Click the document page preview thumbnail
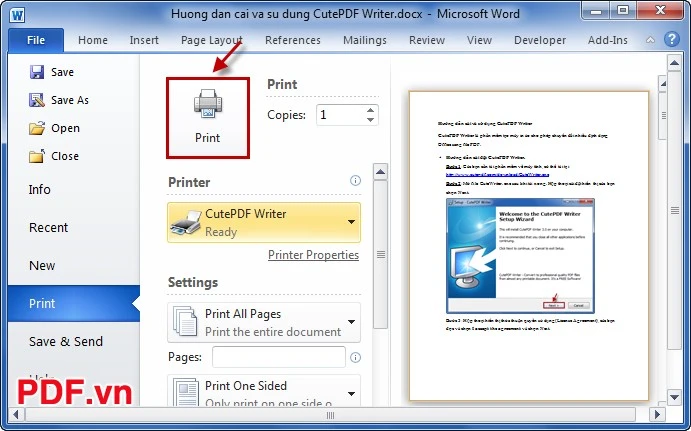 coord(528,246)
